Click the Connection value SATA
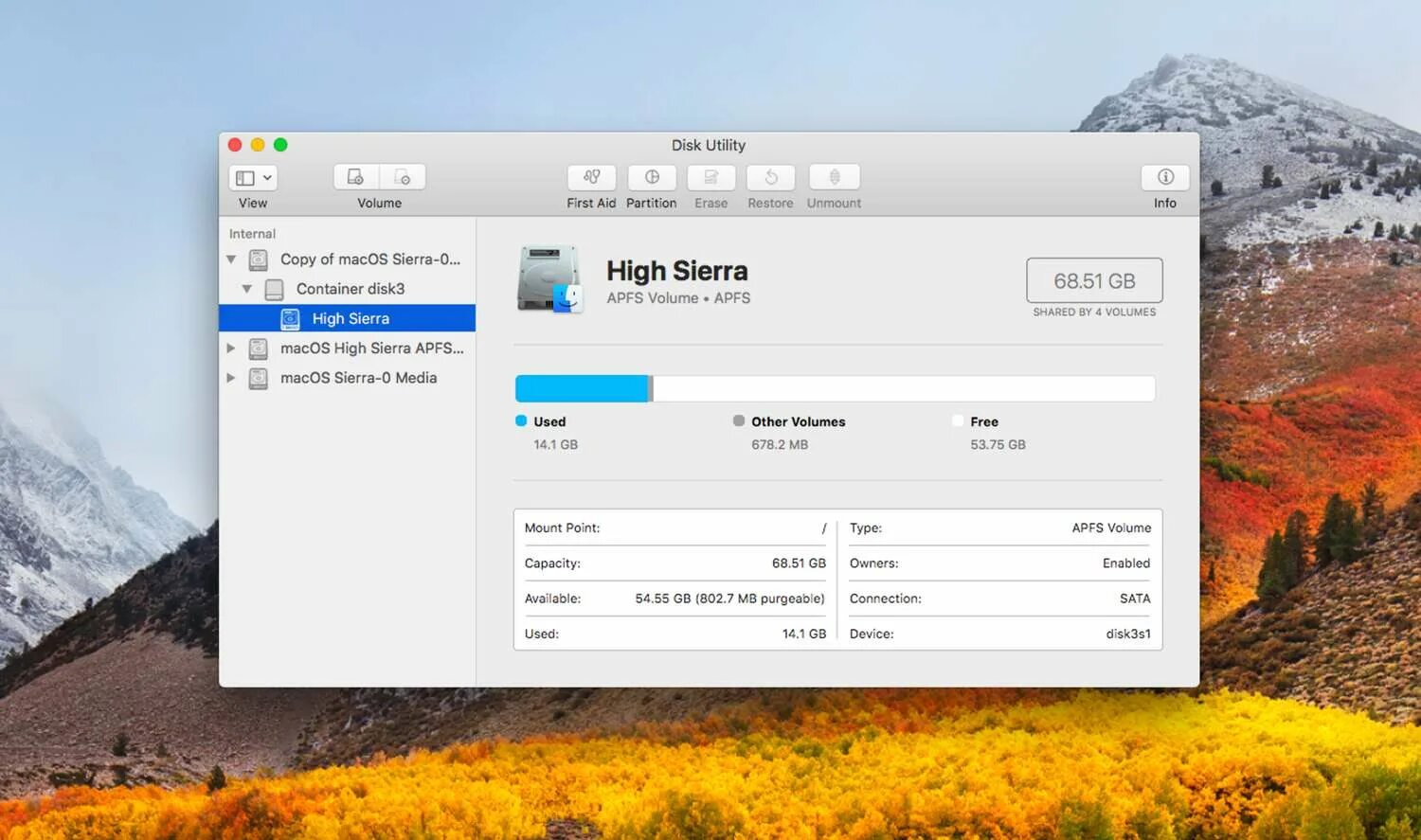The width and height of the screenshot is (1421, 840). click(x=1135, y=599)
